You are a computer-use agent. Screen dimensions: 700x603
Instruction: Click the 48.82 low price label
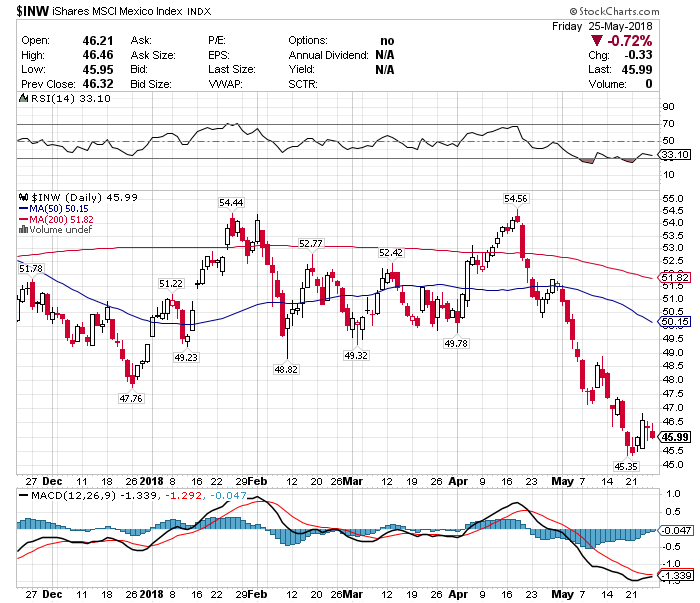(x=286, y=370)
